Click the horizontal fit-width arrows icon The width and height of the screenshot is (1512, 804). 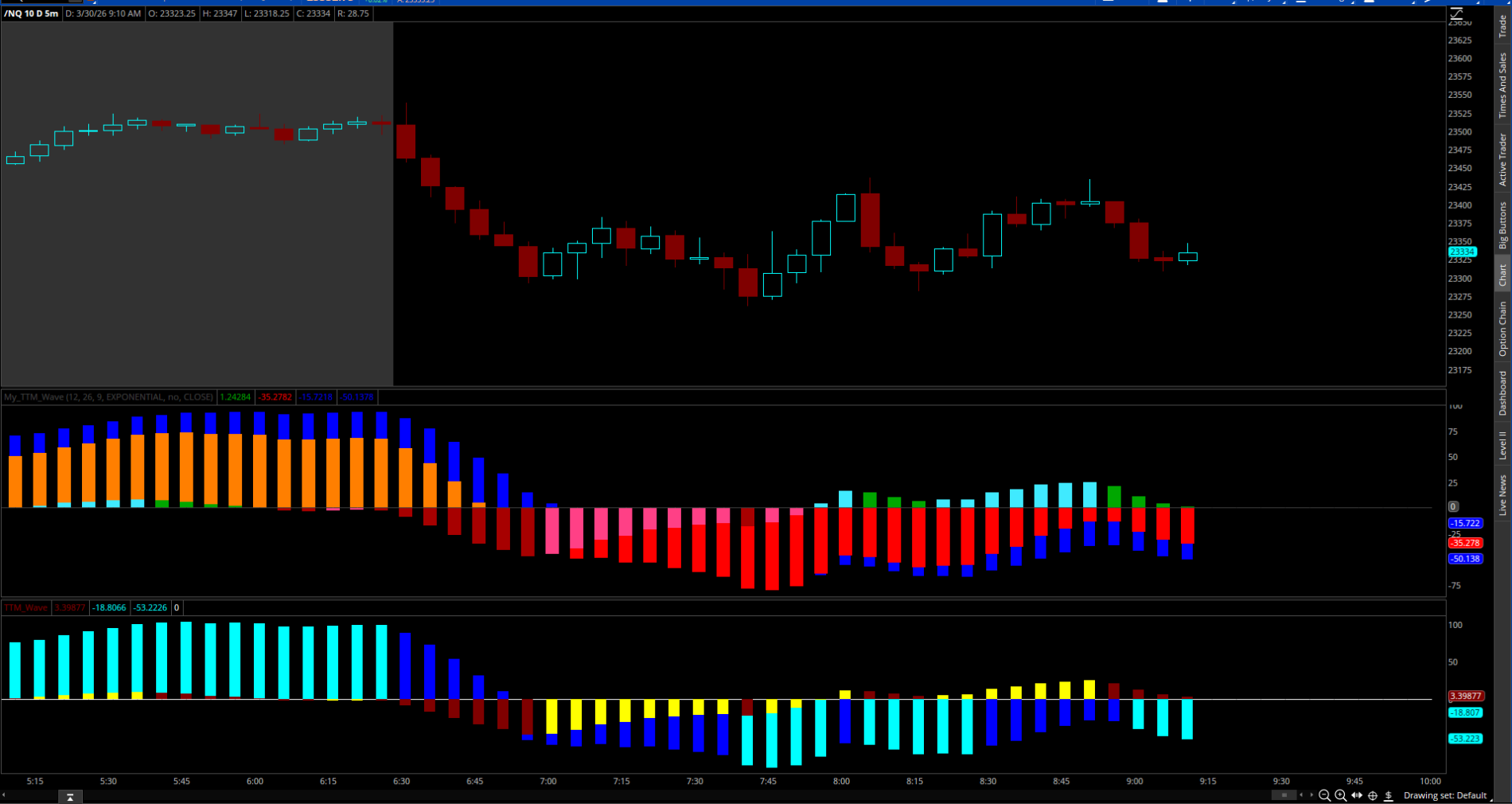1357,794
